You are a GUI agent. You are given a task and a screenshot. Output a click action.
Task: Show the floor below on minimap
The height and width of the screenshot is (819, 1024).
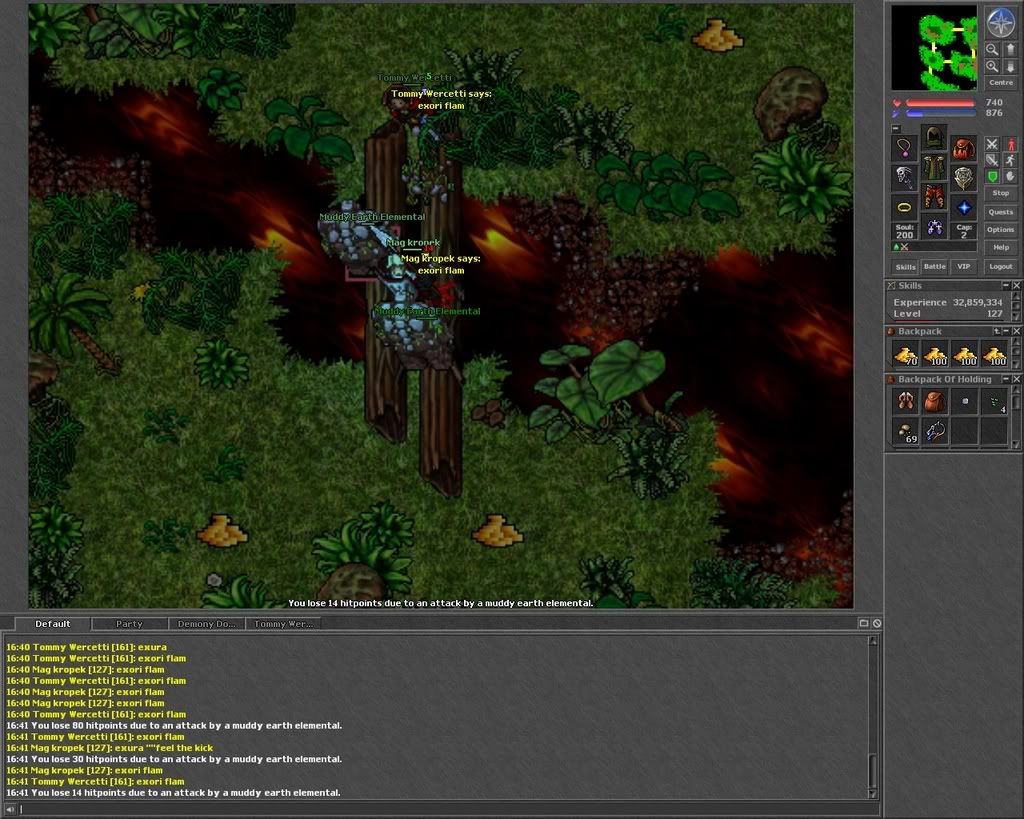click(x=1010, y=66)
